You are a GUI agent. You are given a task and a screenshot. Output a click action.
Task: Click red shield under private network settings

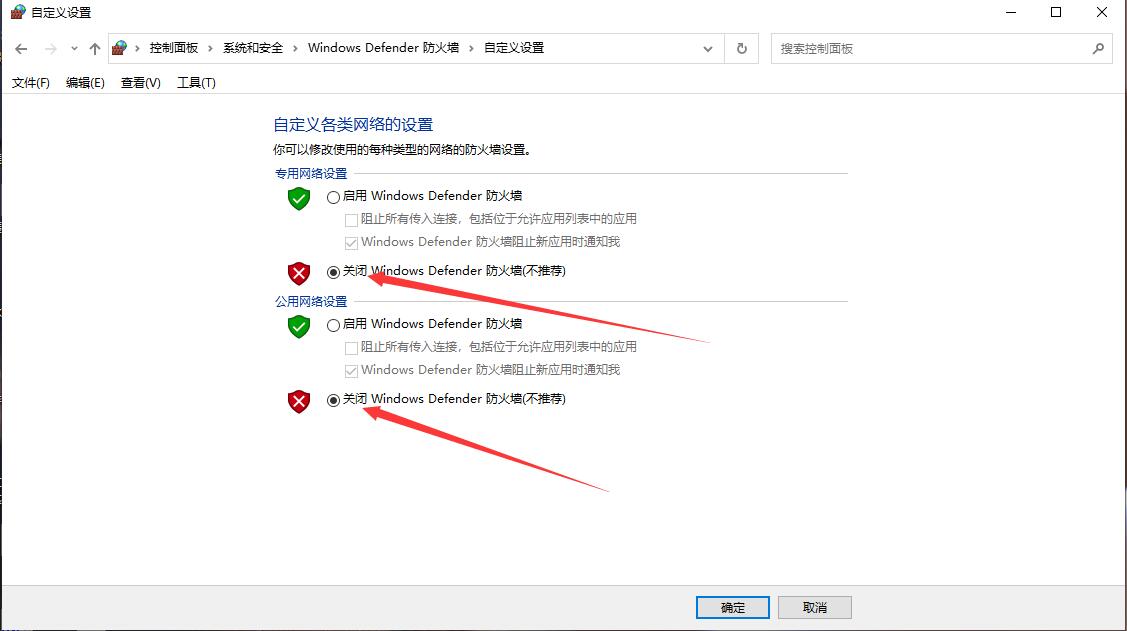[x=299, y=273]
